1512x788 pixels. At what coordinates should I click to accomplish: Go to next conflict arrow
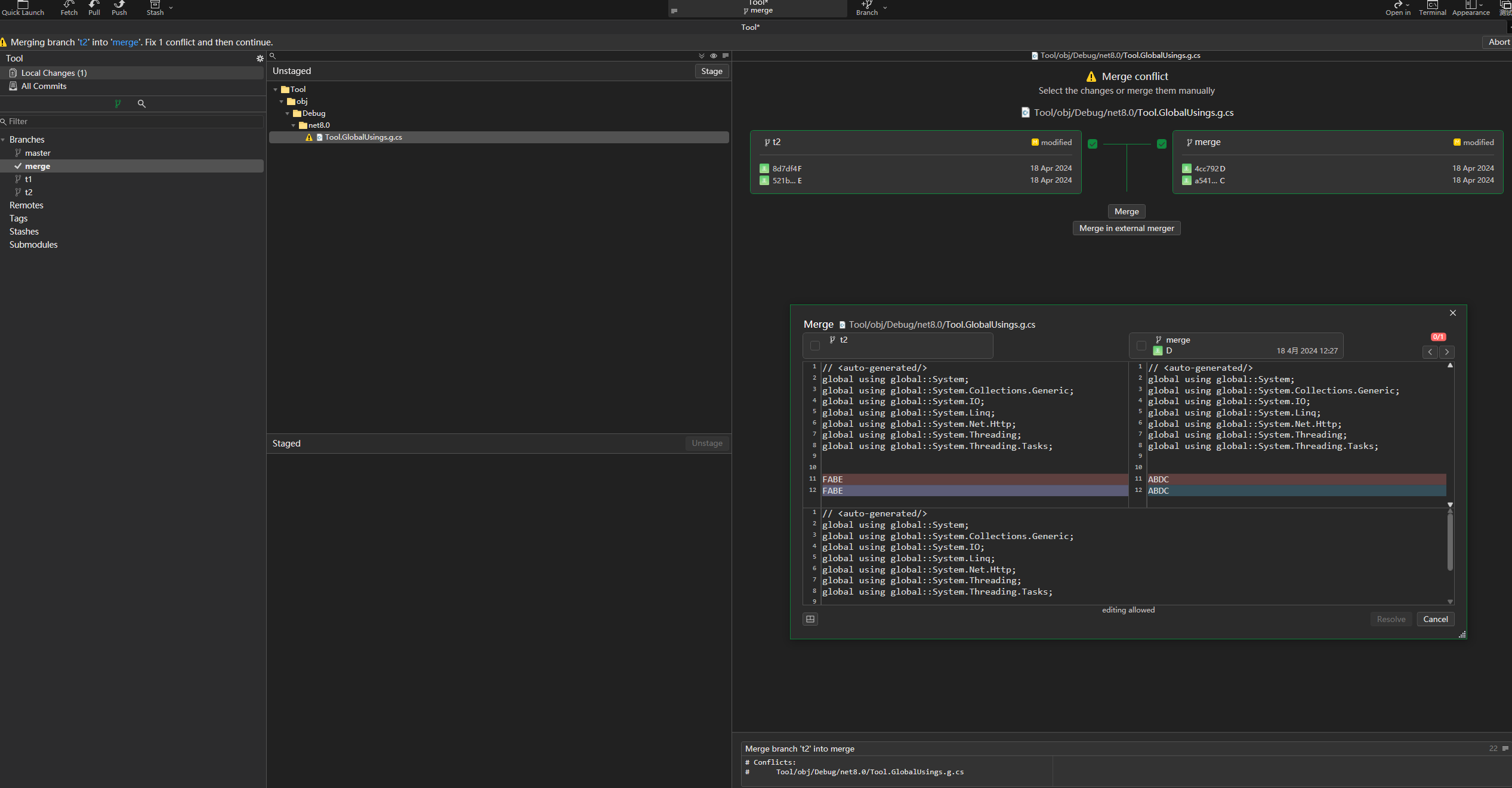coord(1446,352)
